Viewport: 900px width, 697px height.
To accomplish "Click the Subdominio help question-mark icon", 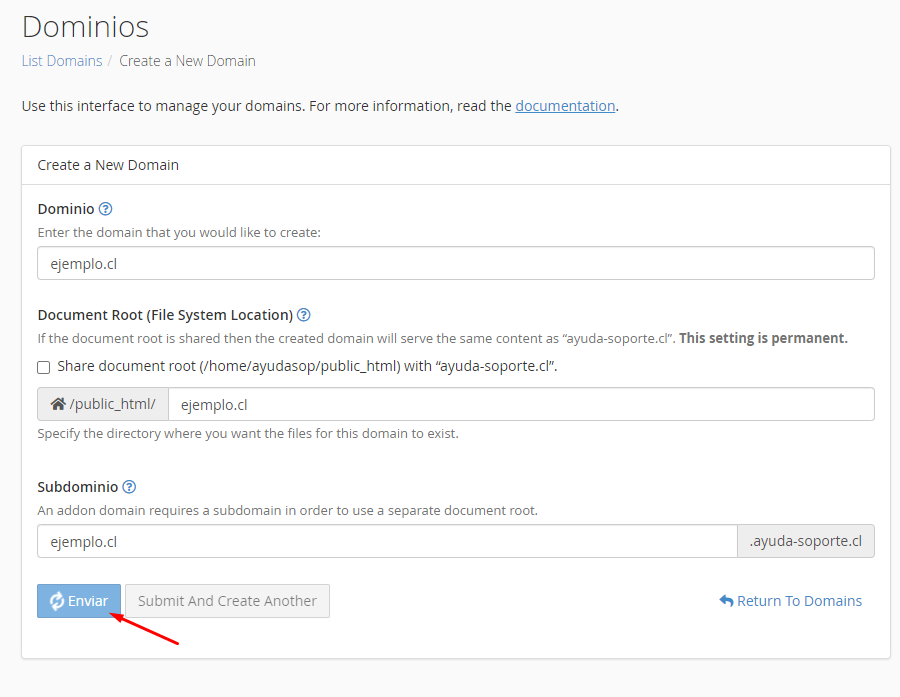I will 129,487.
